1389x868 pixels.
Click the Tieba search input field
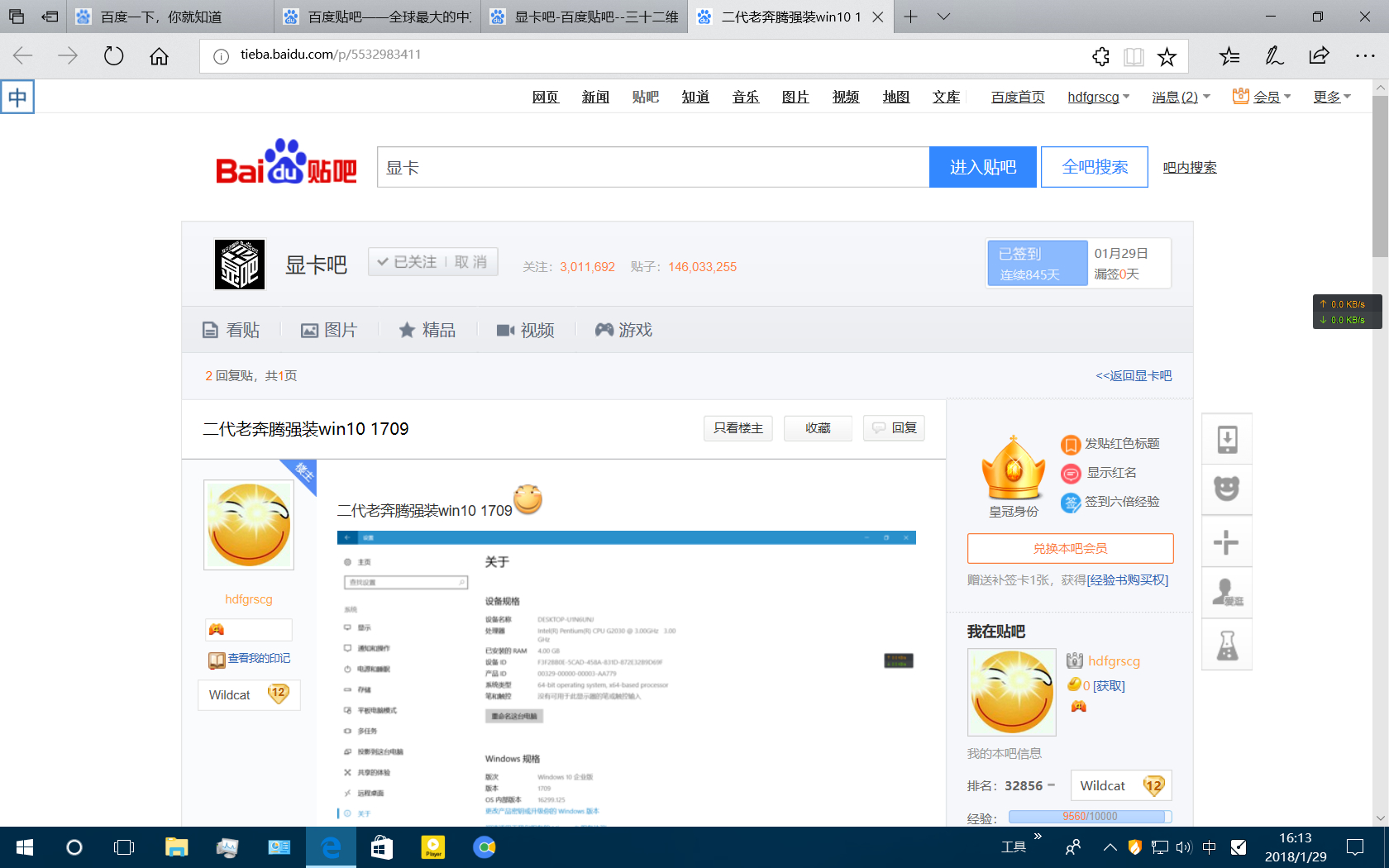point(653,167)
